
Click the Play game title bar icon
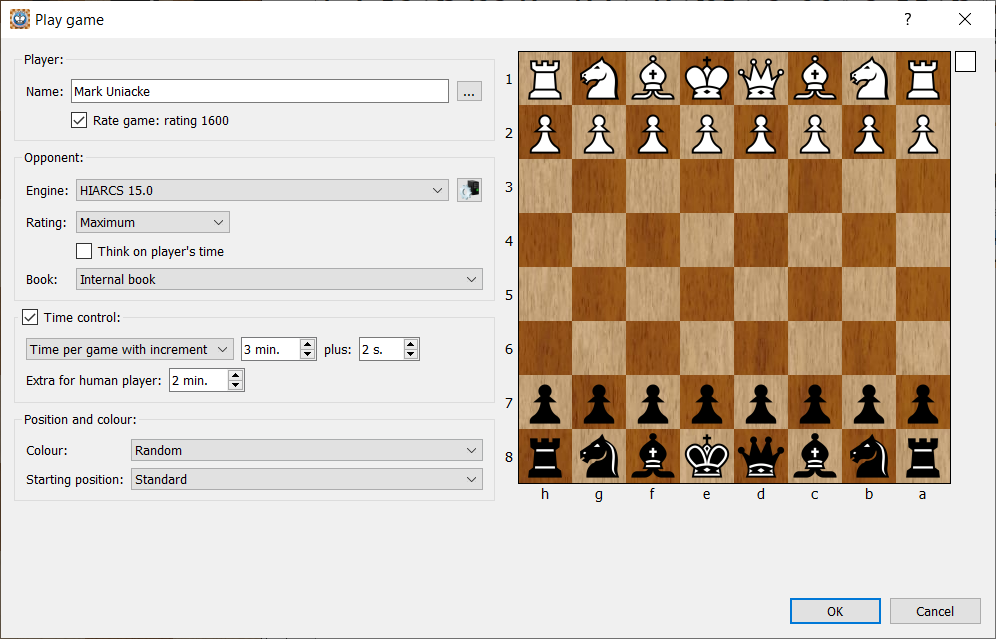19,19
